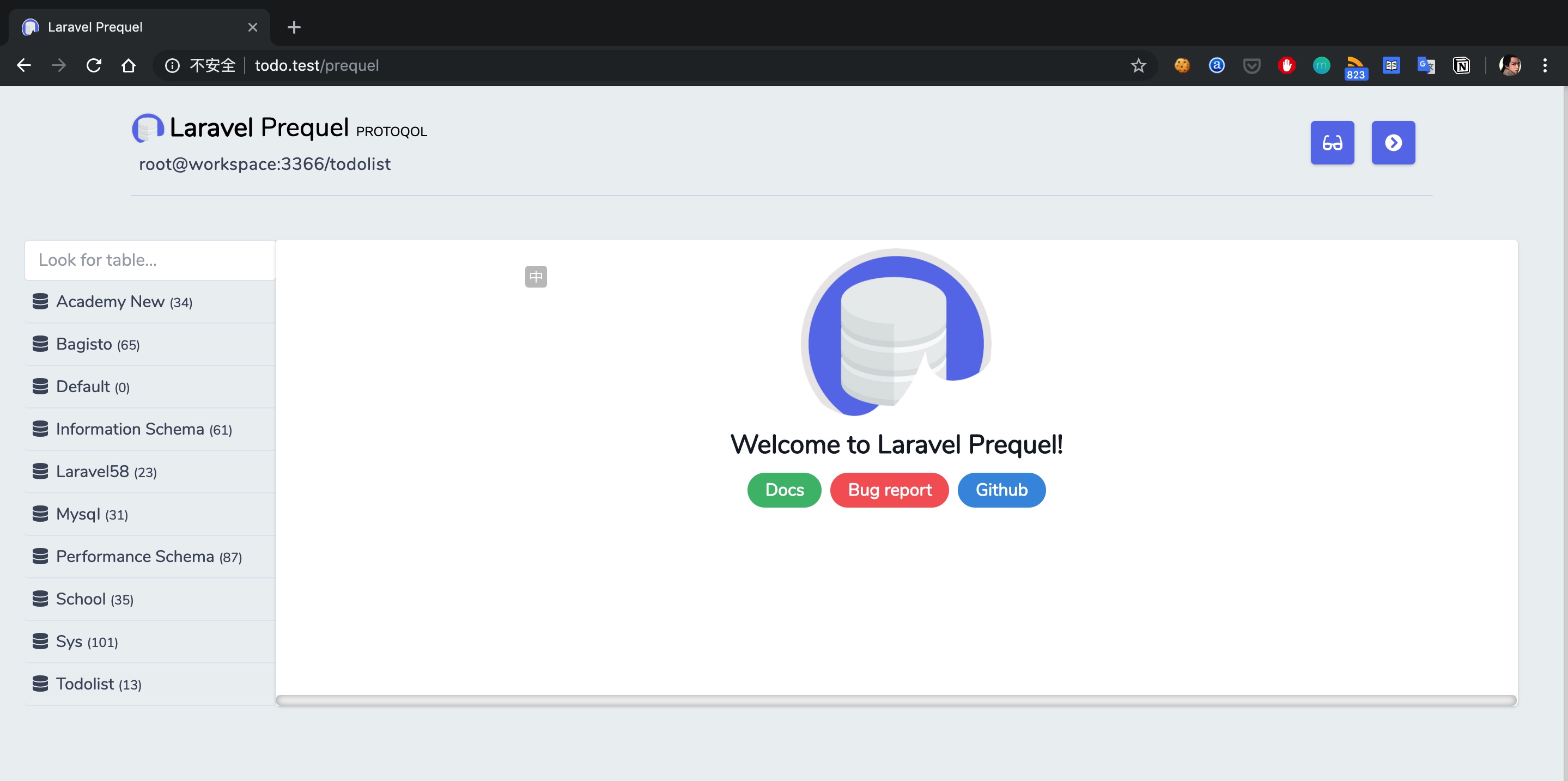Expand the Laravel58 (23) database

(x=150, y=472)
